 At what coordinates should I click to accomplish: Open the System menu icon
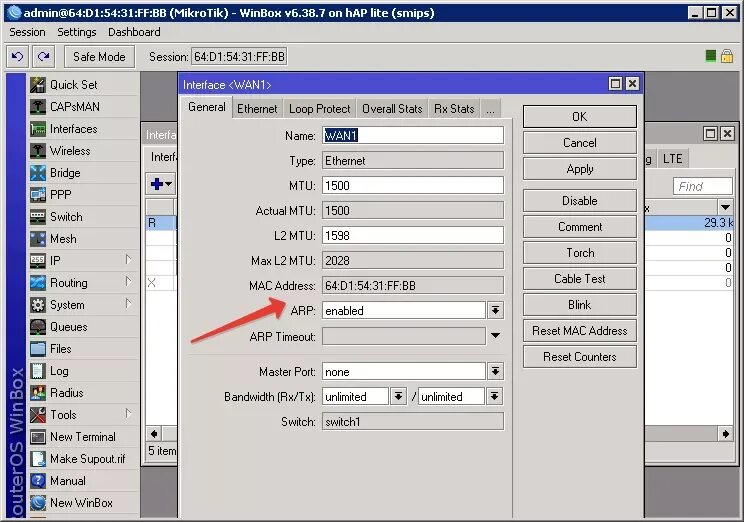pos(38,305)
